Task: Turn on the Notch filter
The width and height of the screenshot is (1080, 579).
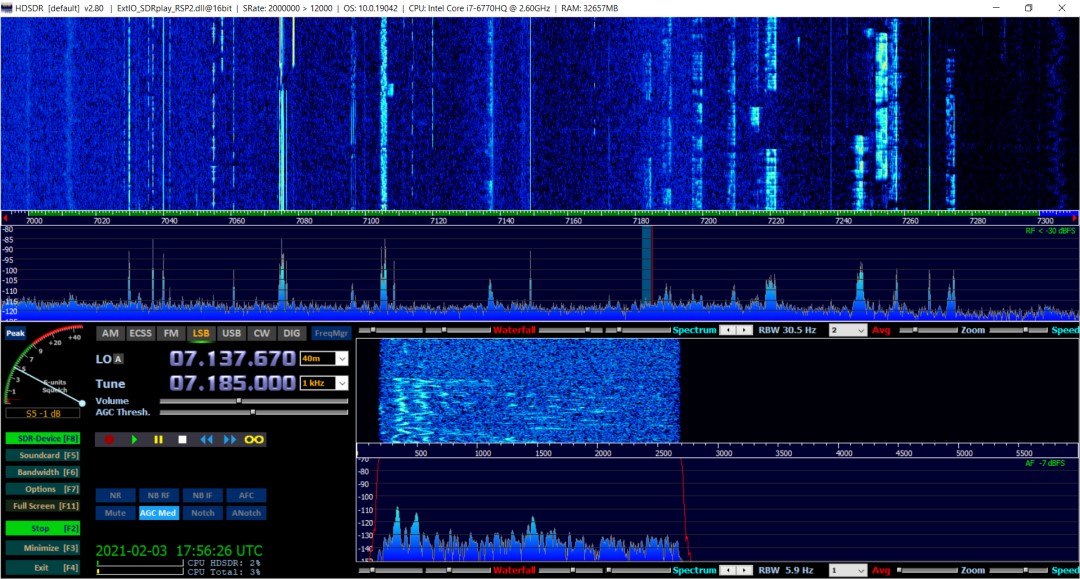Action: pyautogui.click(x=203, y=513)
